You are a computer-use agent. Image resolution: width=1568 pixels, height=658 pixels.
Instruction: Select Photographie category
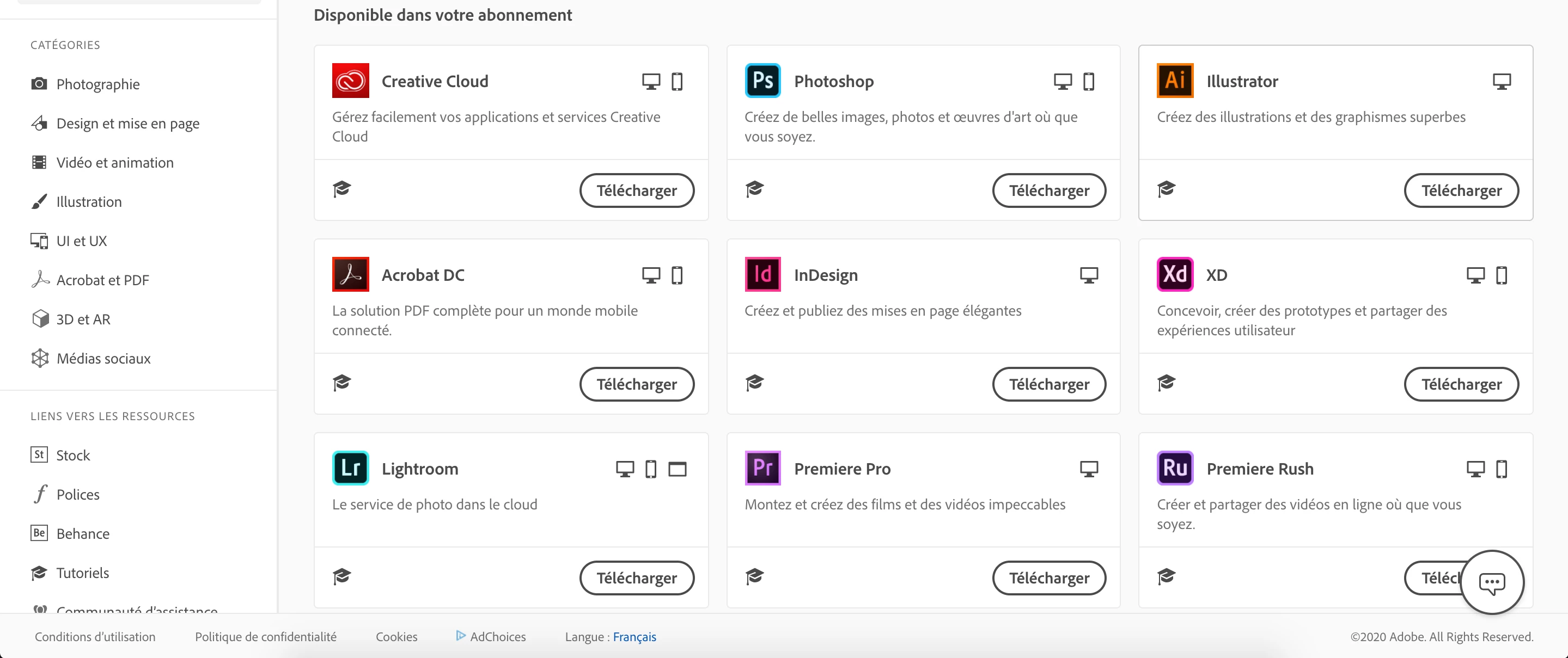pyautogui.click(x=97, y=84)
